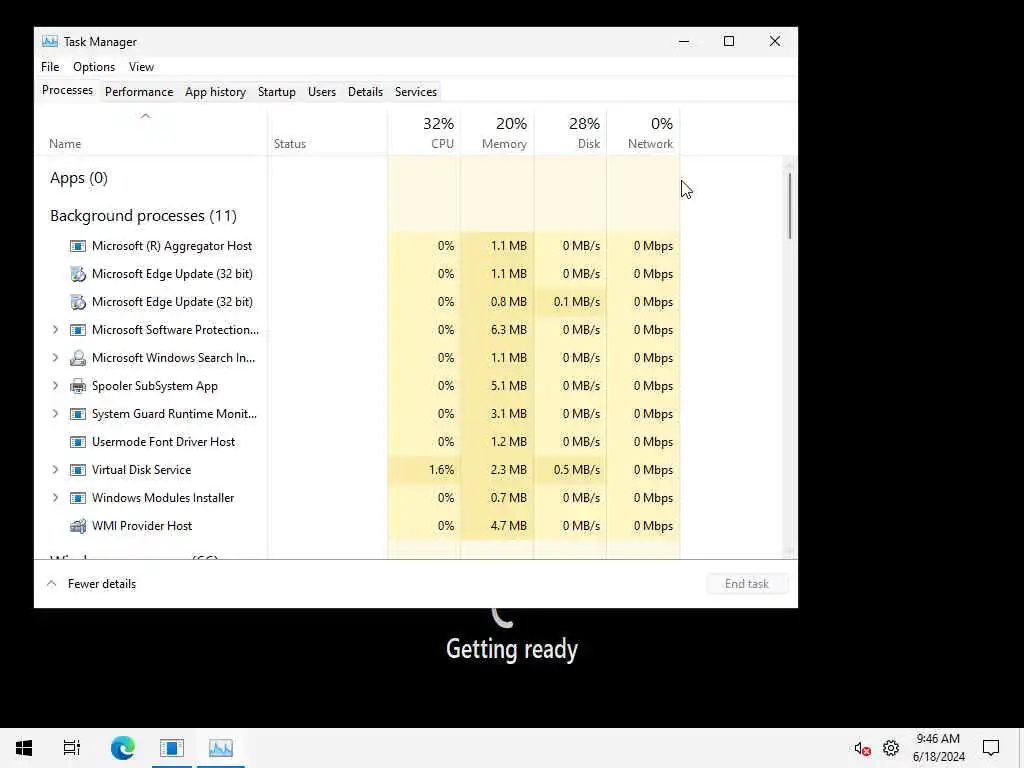Open the Options menu

point(94,67)
